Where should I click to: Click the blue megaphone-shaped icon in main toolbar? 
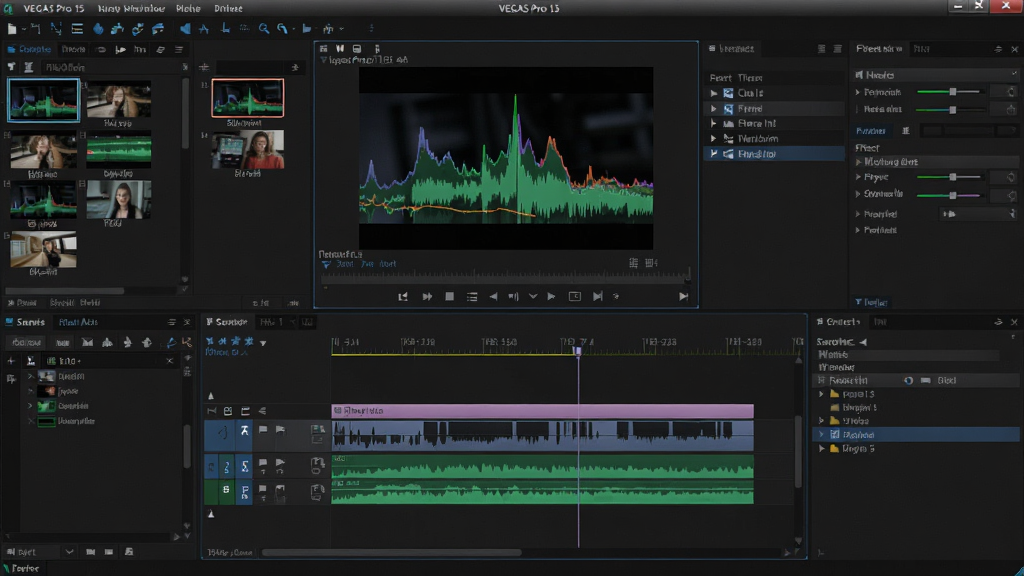point(185,29)
